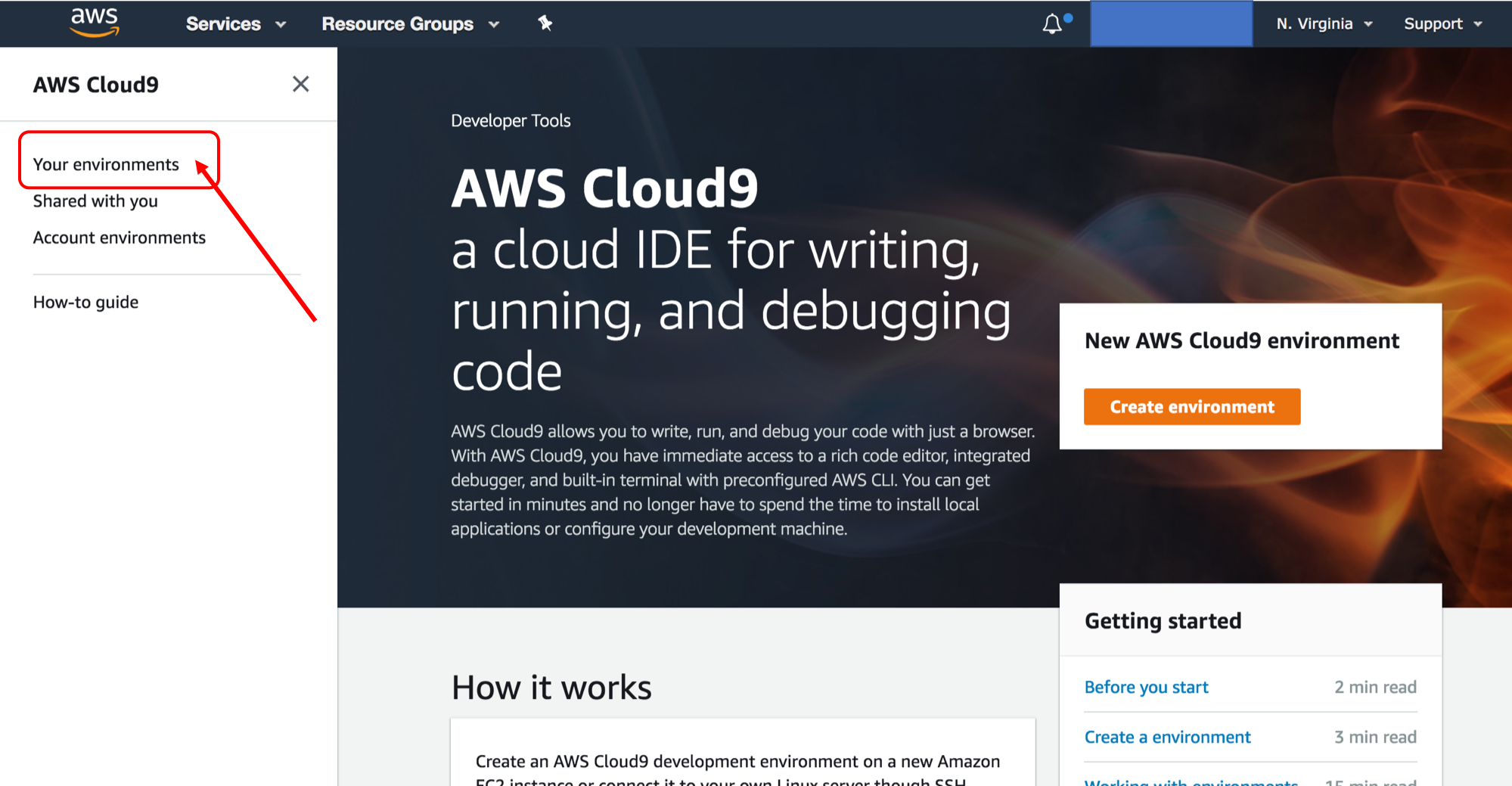Click the How it works heading

tap(551, 687)
